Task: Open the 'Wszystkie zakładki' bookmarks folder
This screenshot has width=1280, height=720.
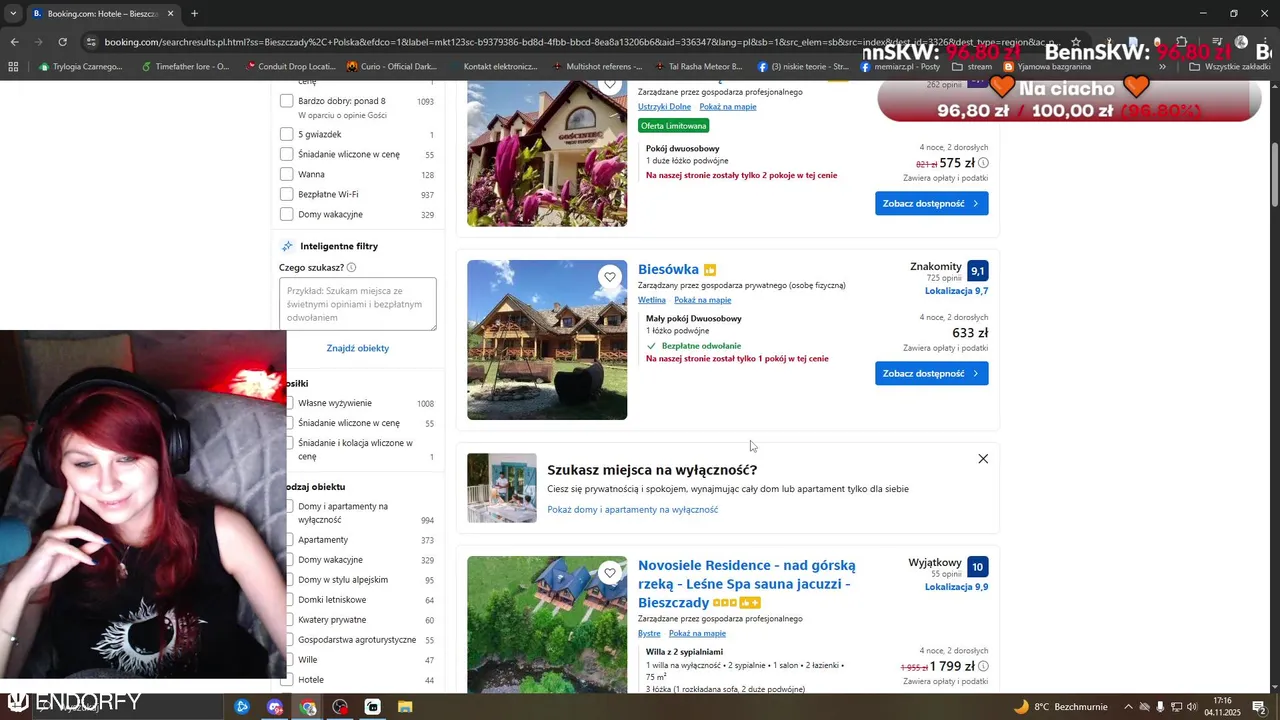Action: [x=1229, y=67]
